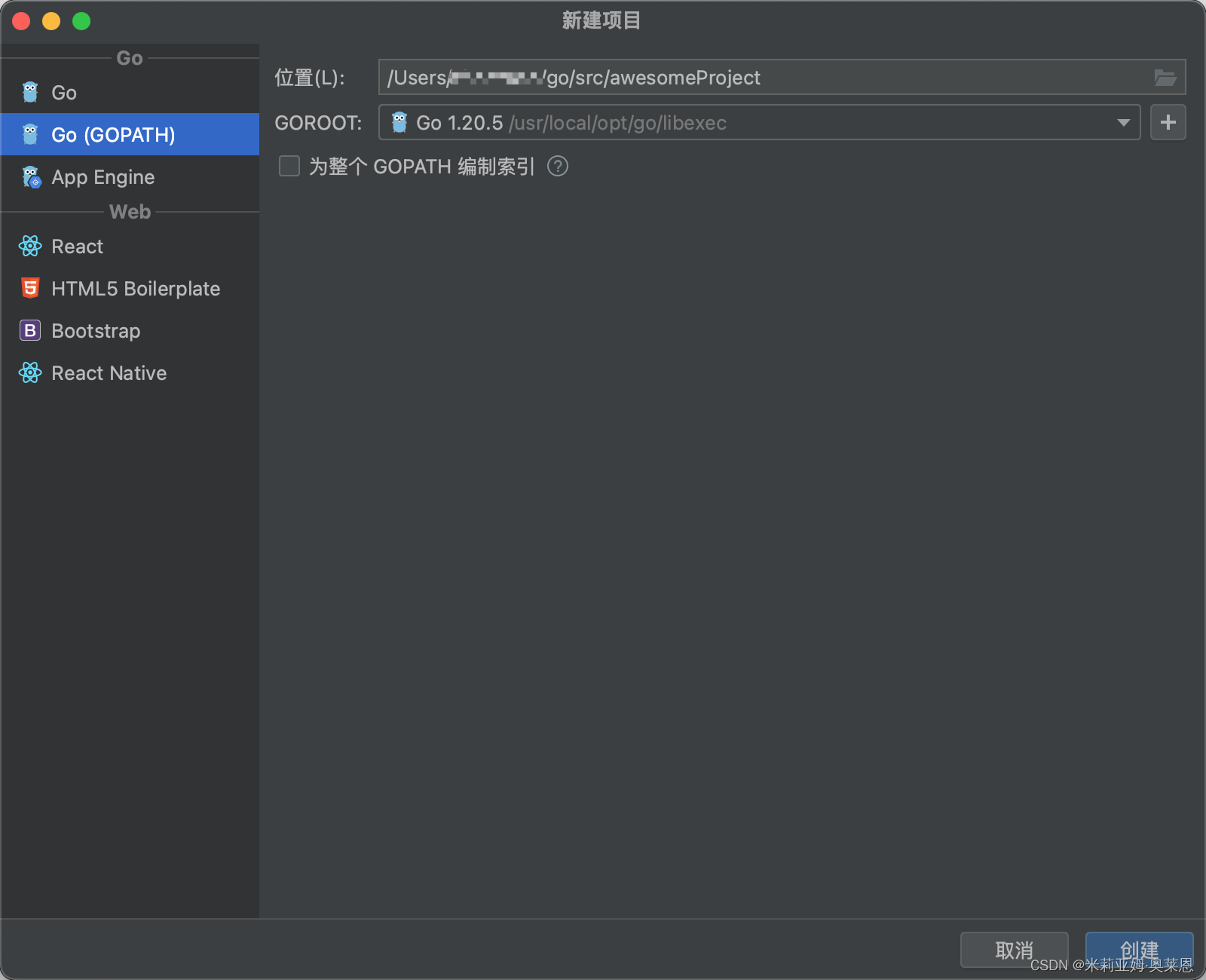The width and height of the screenshot is (1206, 980).
Task: Expand the Go 1.20.5 selector list
Action: point(1122,122)
